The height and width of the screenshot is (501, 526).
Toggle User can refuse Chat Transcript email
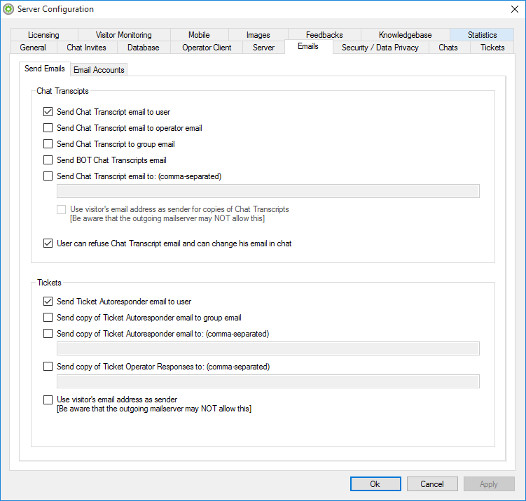pyautogui.click(x=48, y=243)
